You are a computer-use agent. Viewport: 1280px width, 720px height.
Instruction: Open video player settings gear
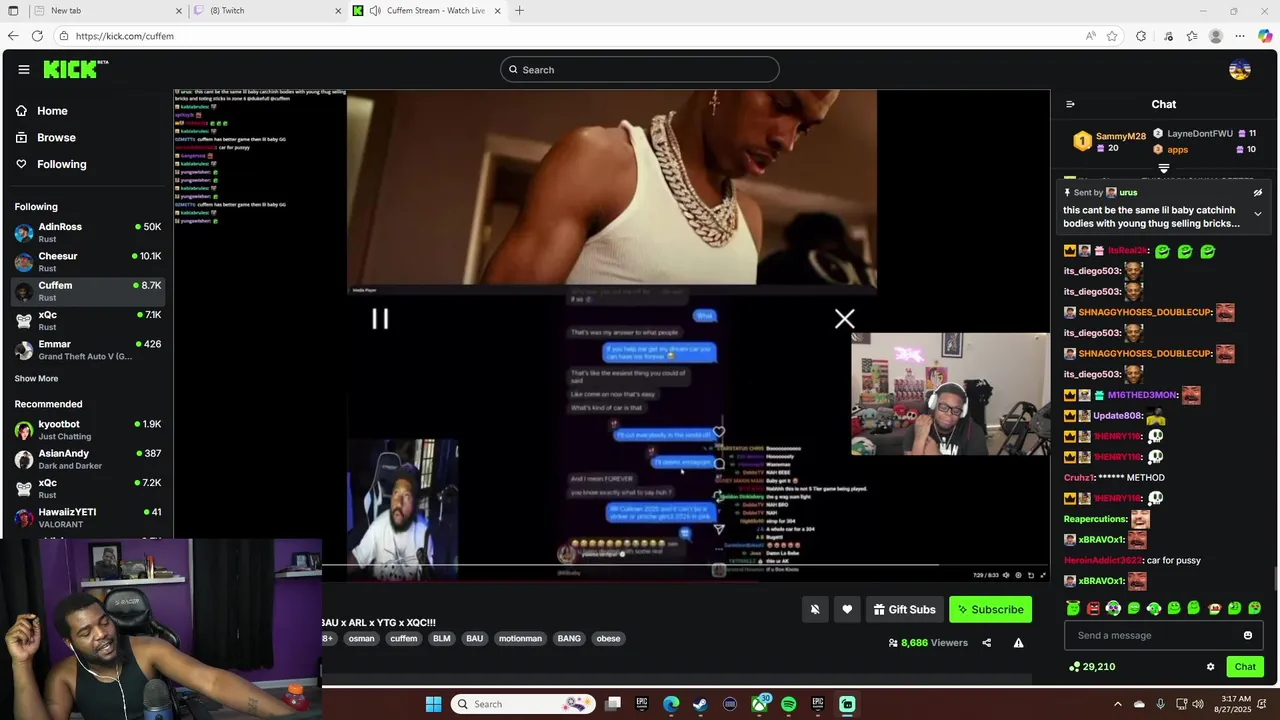coord(1019,575)
